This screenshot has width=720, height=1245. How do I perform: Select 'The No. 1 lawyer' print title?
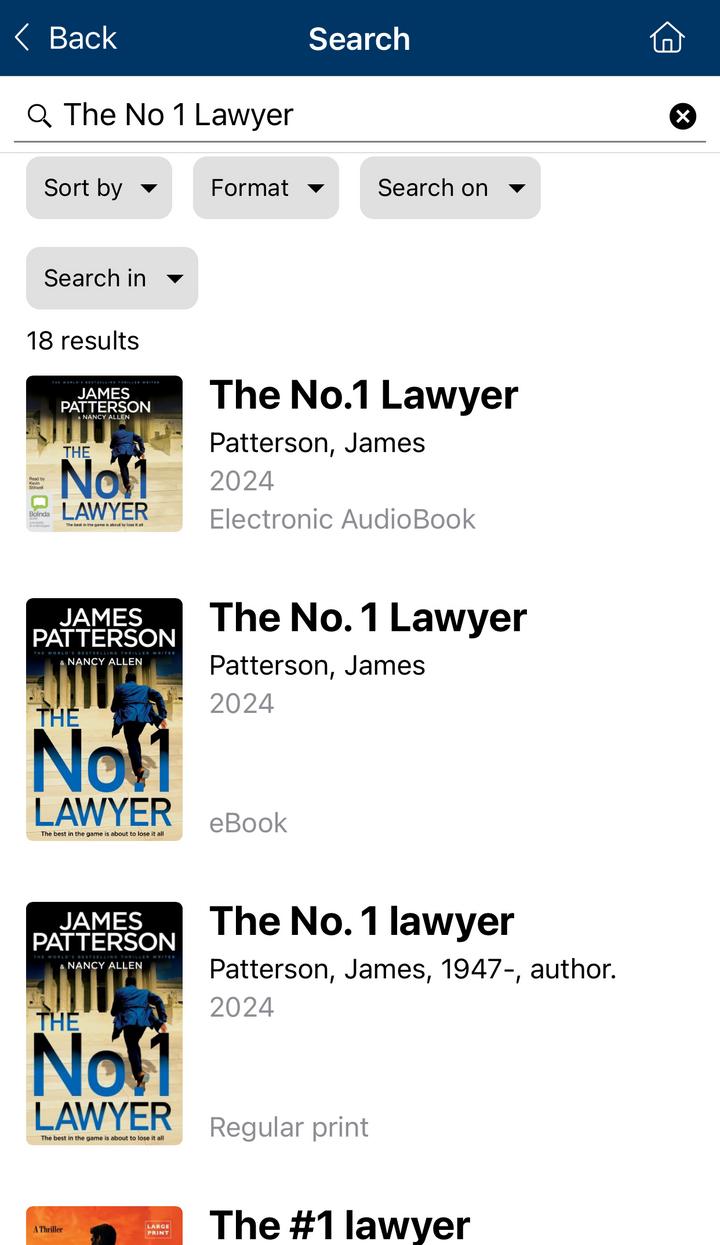click(x=362, y=922)
